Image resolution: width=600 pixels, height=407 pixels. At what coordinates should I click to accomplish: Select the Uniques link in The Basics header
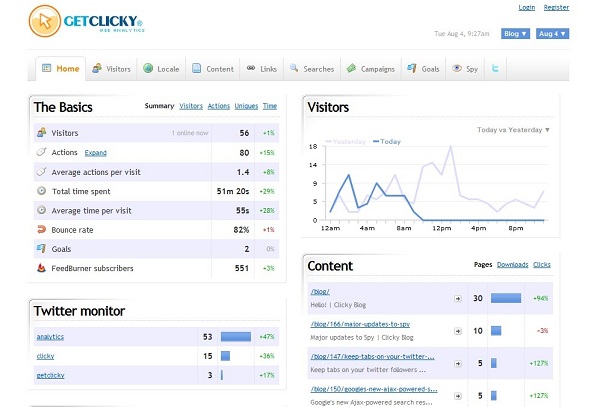[x=246, y=106]
